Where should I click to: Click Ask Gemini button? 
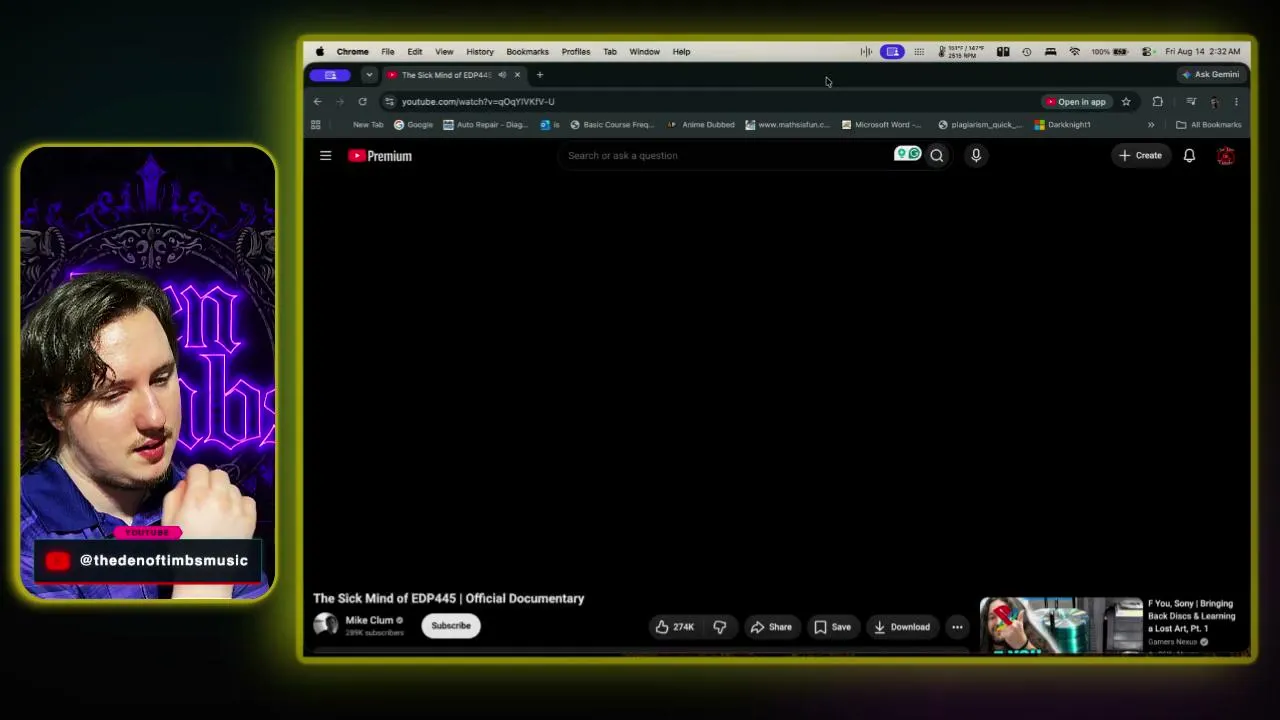point(1210,75)
